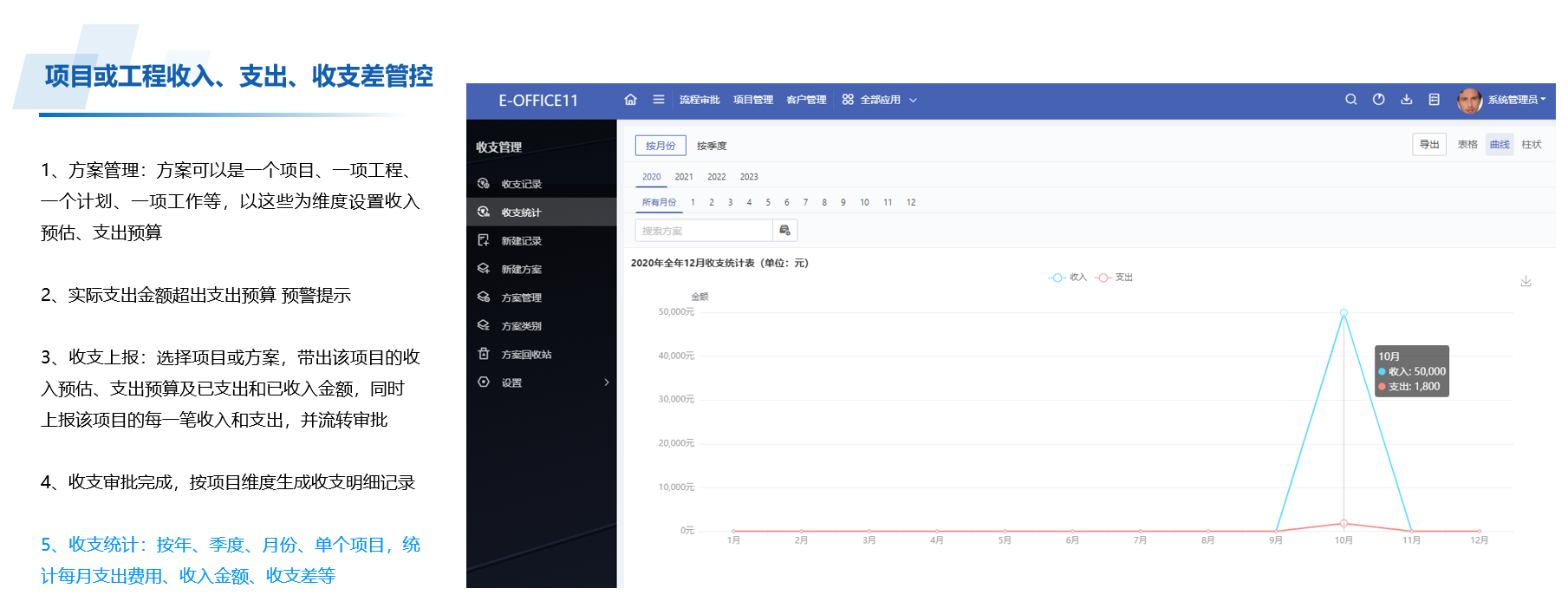
Task: Click the 新建记录 sidebar icon
Action: (x=484, y=240)
